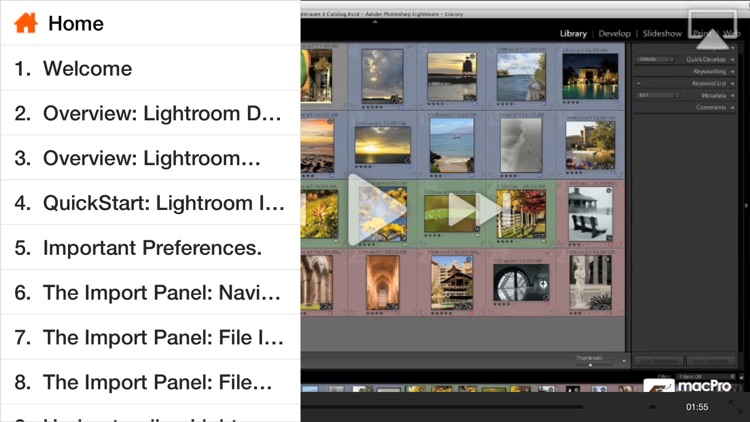Image resolution: width=750 pixels, height=422 pixels.
Task: Select the black-and-white chairs gazebo thumbnail
Action: [590, 214]
